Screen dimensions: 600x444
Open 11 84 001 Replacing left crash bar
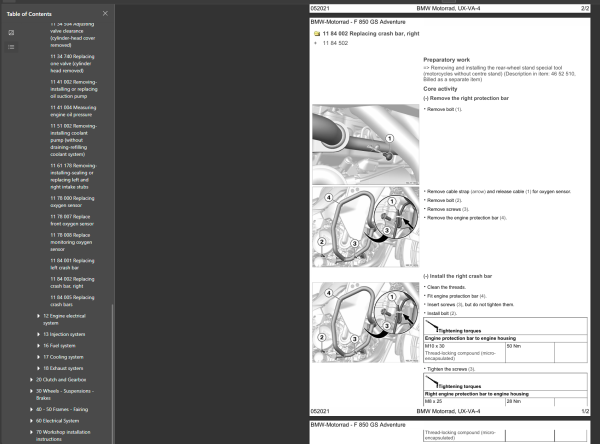(72, 264)
